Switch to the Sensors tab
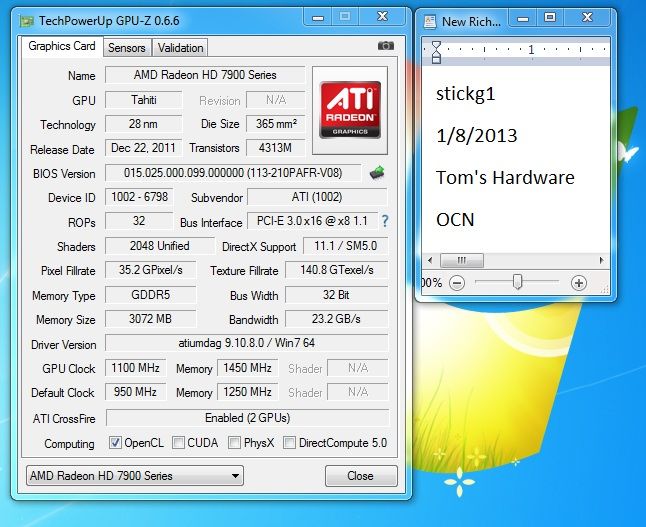The width and height of the screenshot is (646, 527). click(127, 48)
